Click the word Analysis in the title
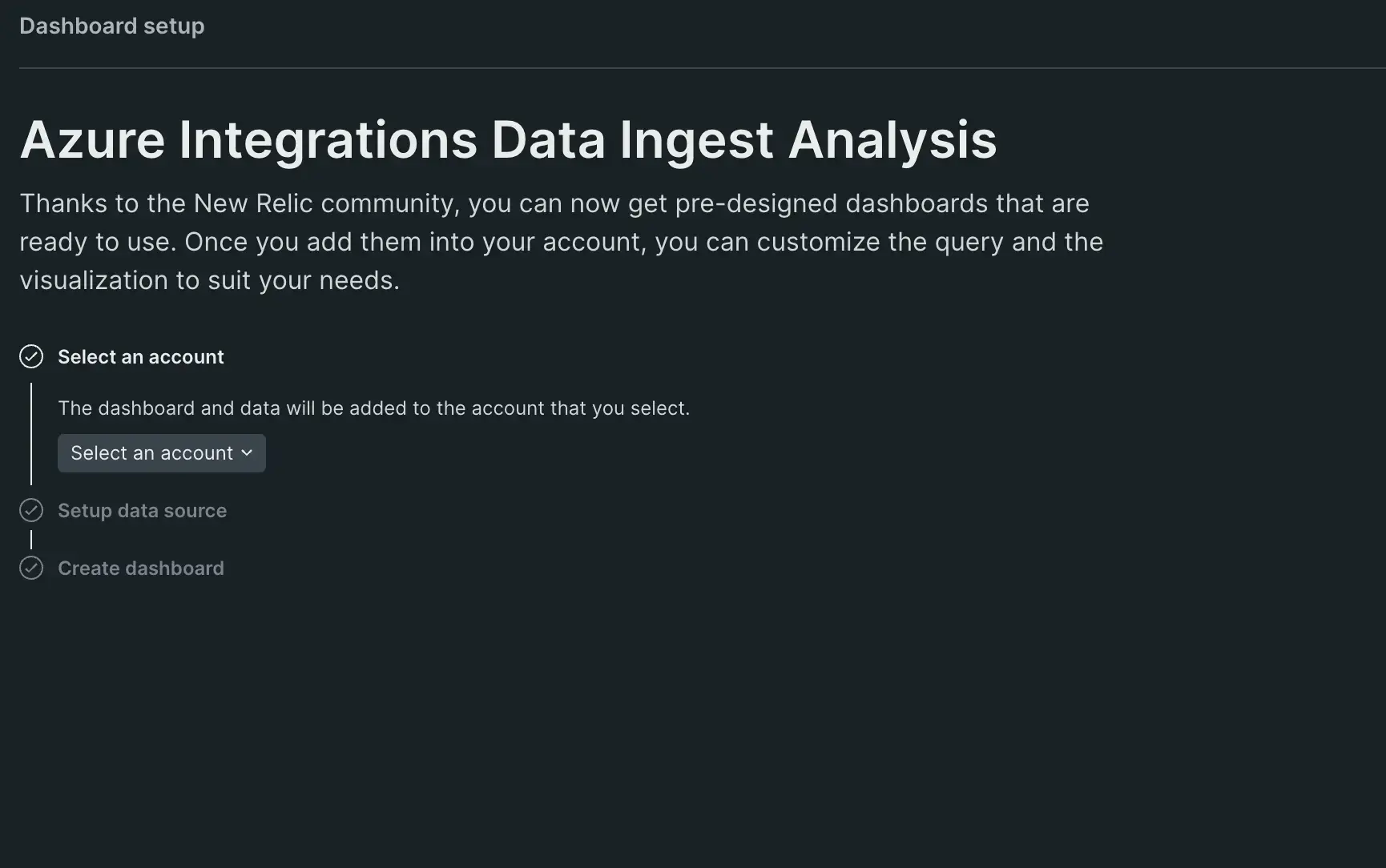Screen dimensions: 1386x868 [x=892, y=140]
